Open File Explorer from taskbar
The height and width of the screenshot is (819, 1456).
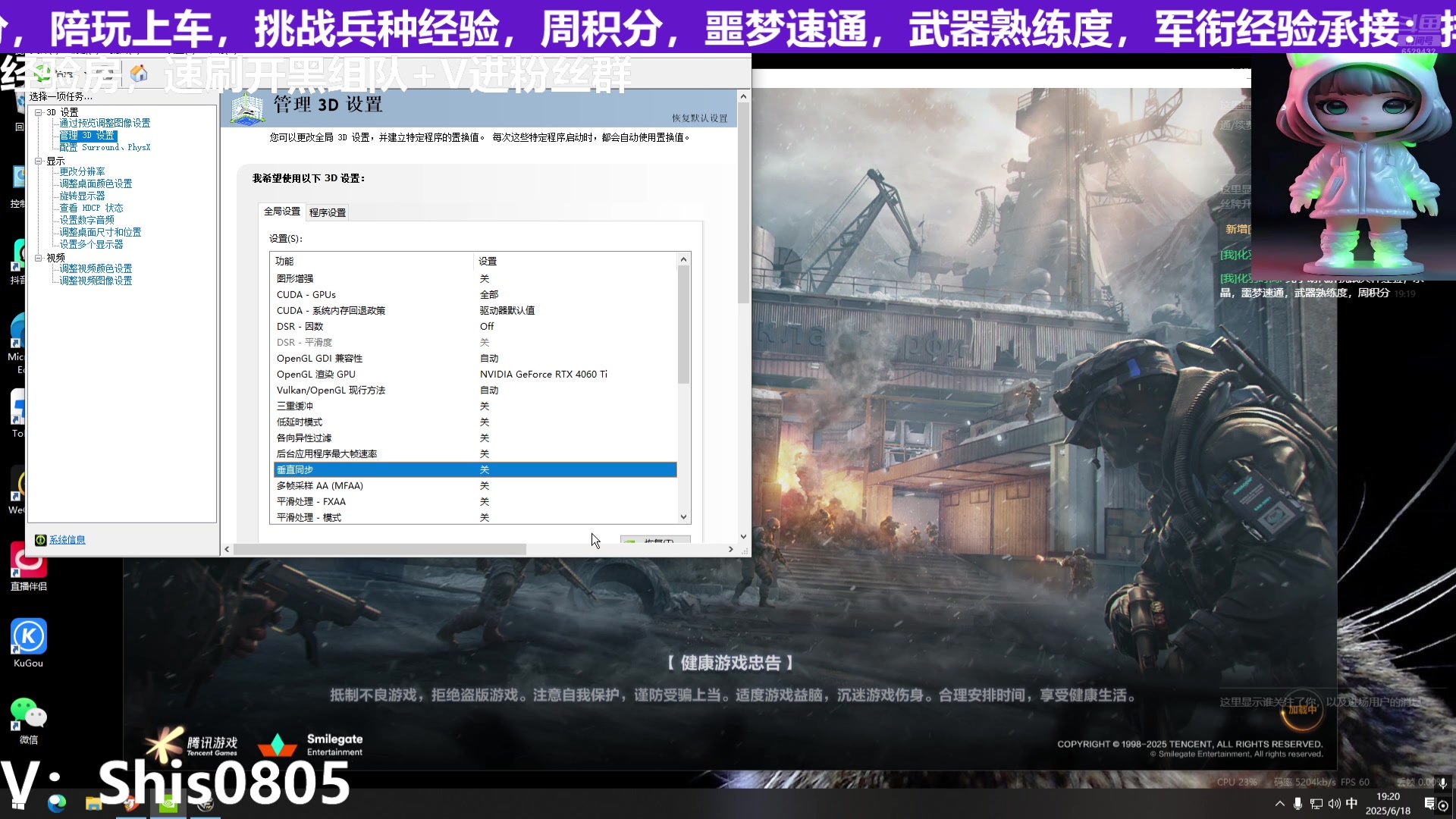pos(93,803)
